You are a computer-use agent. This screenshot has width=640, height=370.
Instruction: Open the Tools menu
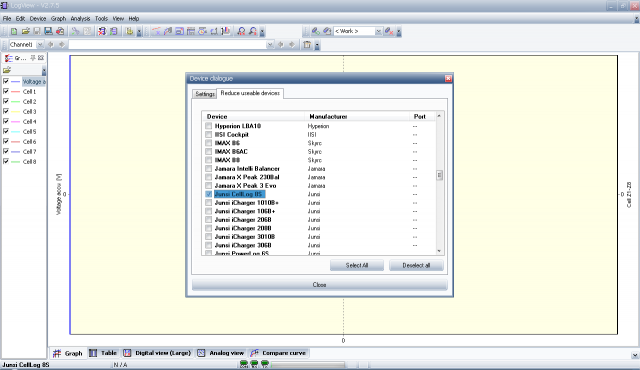click(x=101, y=19)
